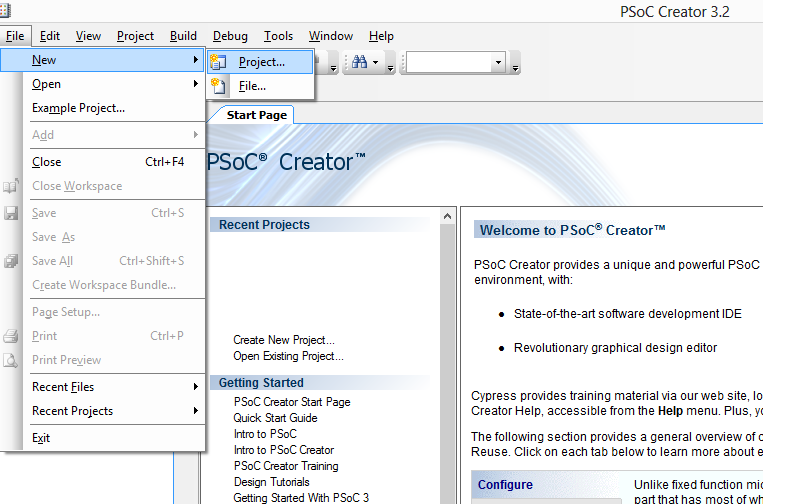806x504 pixels.
Task: Click the Print Preview magnifier icon
Action: [x=11, y=360]
